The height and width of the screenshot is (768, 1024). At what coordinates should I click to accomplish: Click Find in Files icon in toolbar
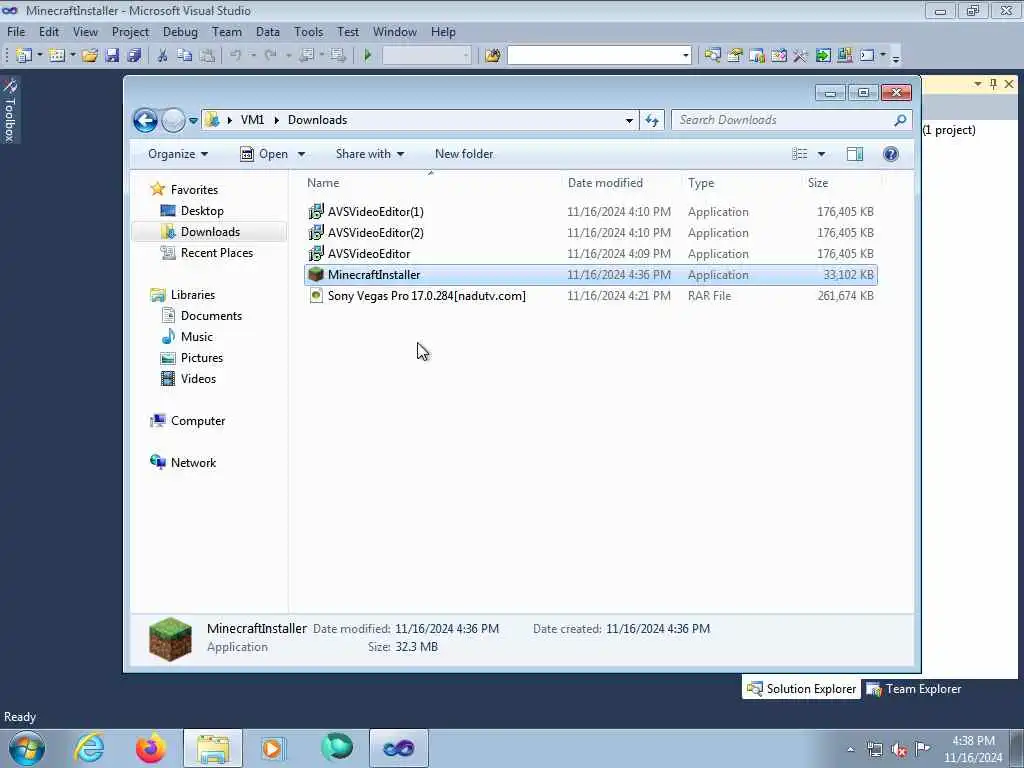click(492, 56)
